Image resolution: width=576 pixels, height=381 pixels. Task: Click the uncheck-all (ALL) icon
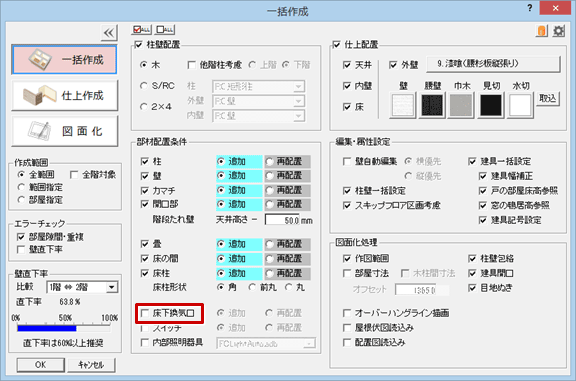165,29
